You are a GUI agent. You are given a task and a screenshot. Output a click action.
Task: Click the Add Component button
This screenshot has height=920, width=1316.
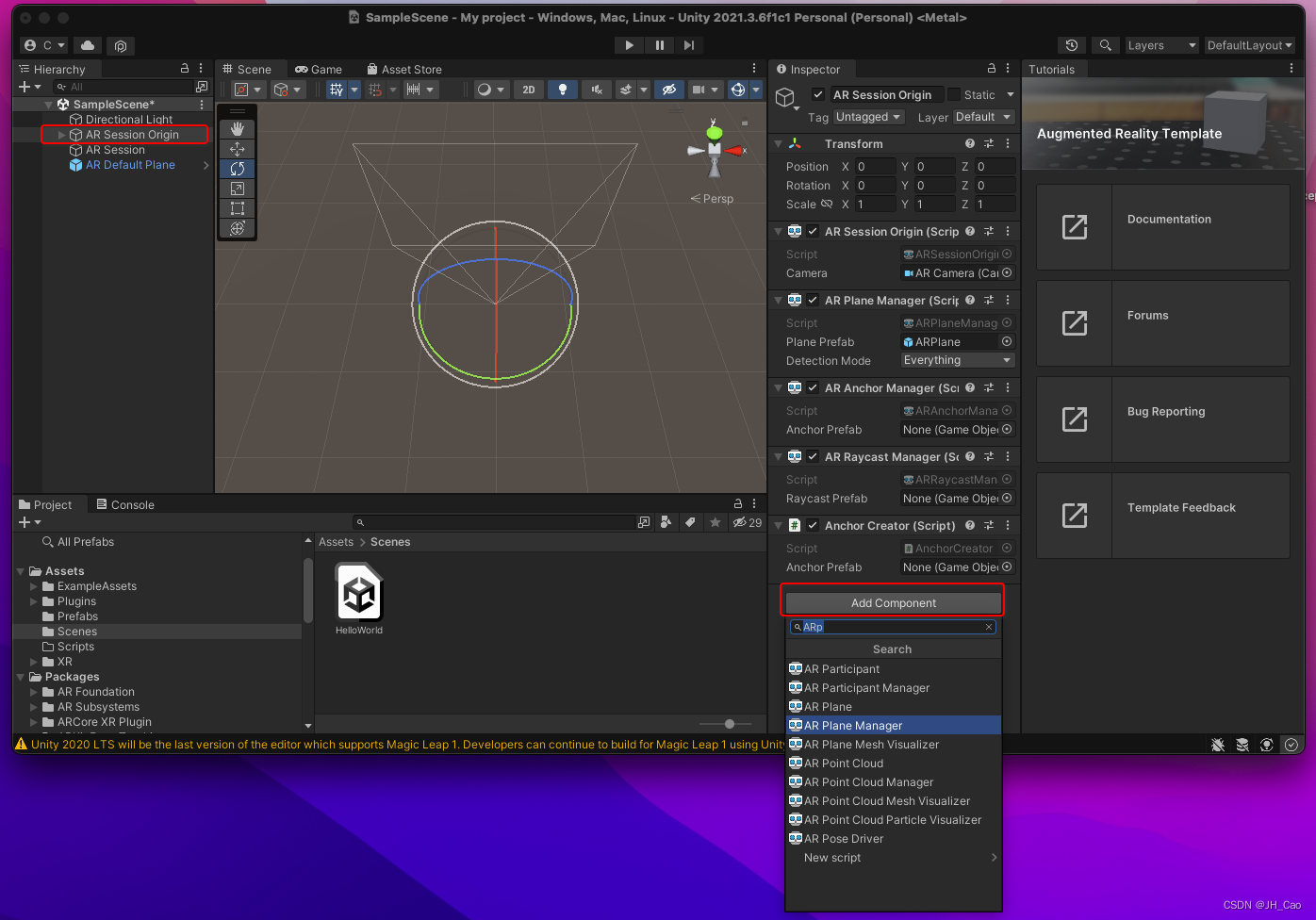pos(893,602)
